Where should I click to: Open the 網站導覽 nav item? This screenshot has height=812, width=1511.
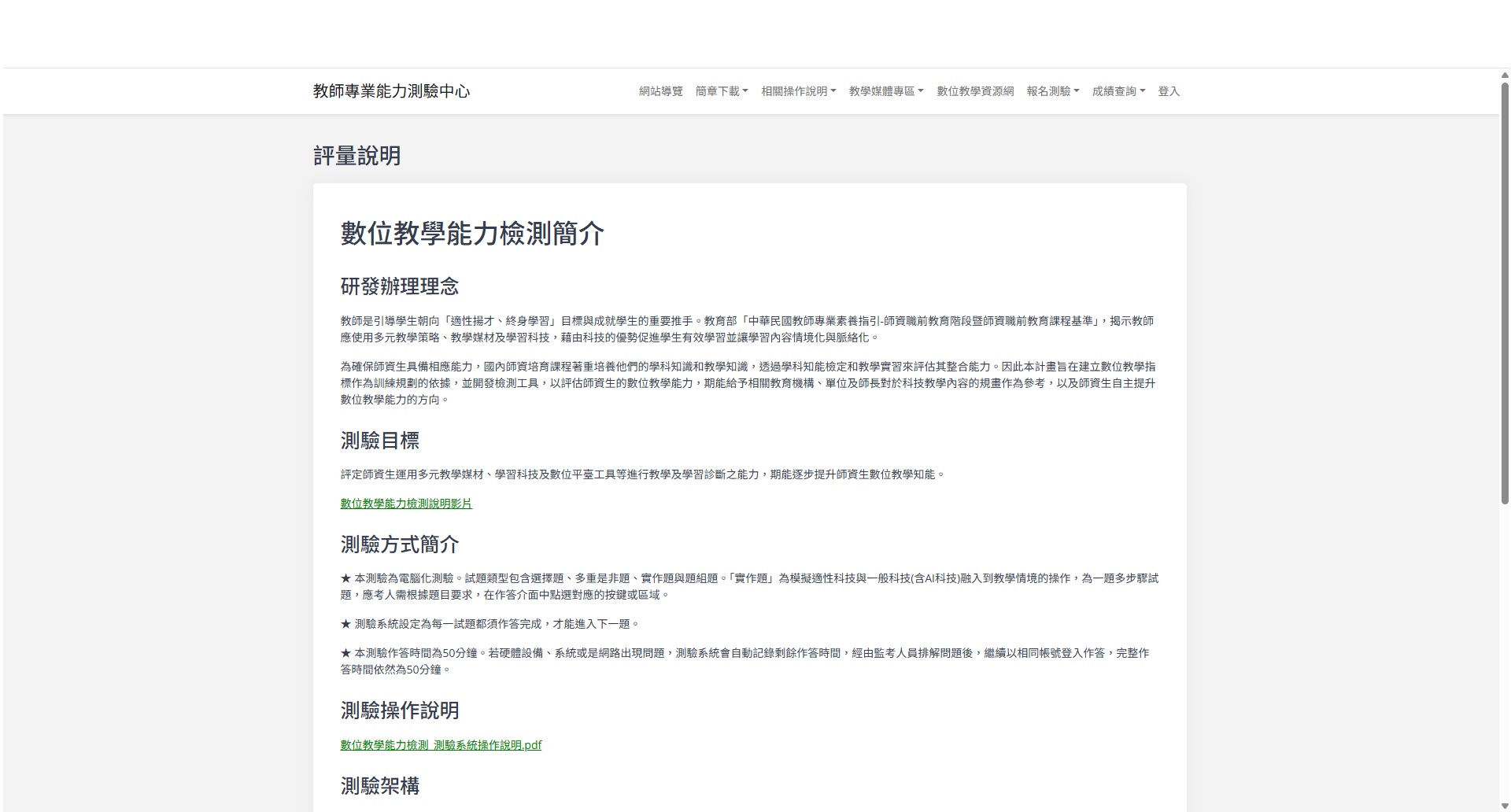[x=660, y=91]
